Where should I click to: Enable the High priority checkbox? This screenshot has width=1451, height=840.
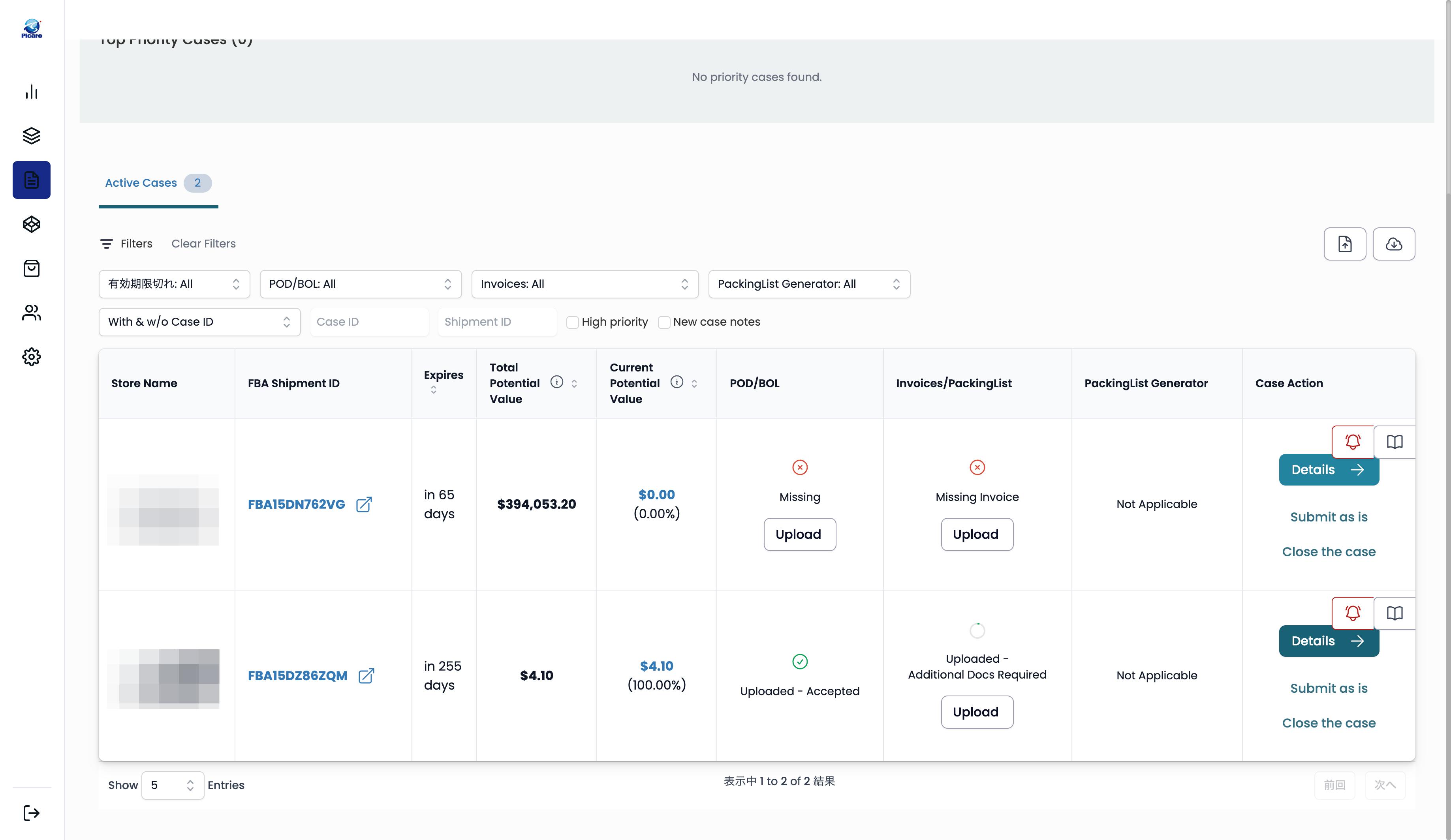pyautogui.click(x=572, y=322)
